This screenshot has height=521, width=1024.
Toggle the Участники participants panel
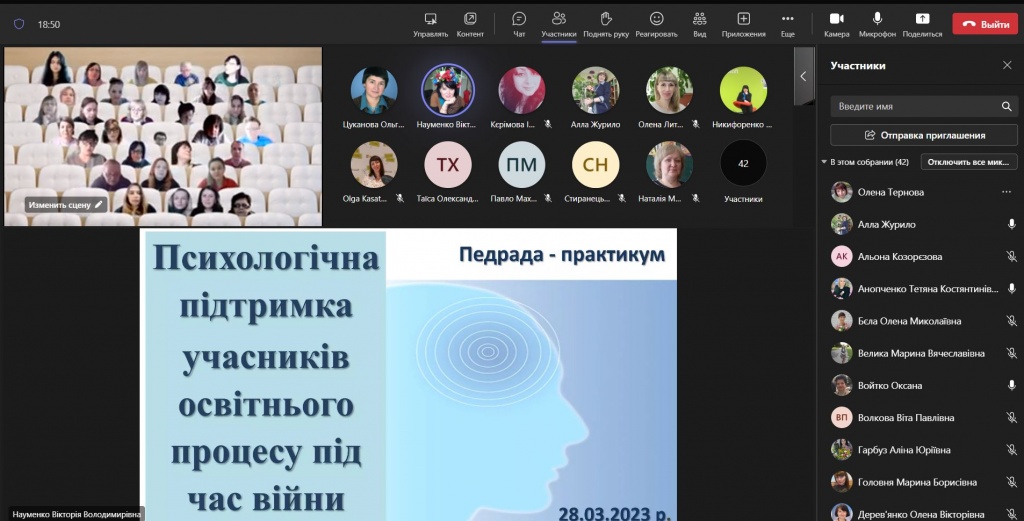click(558, 25)
